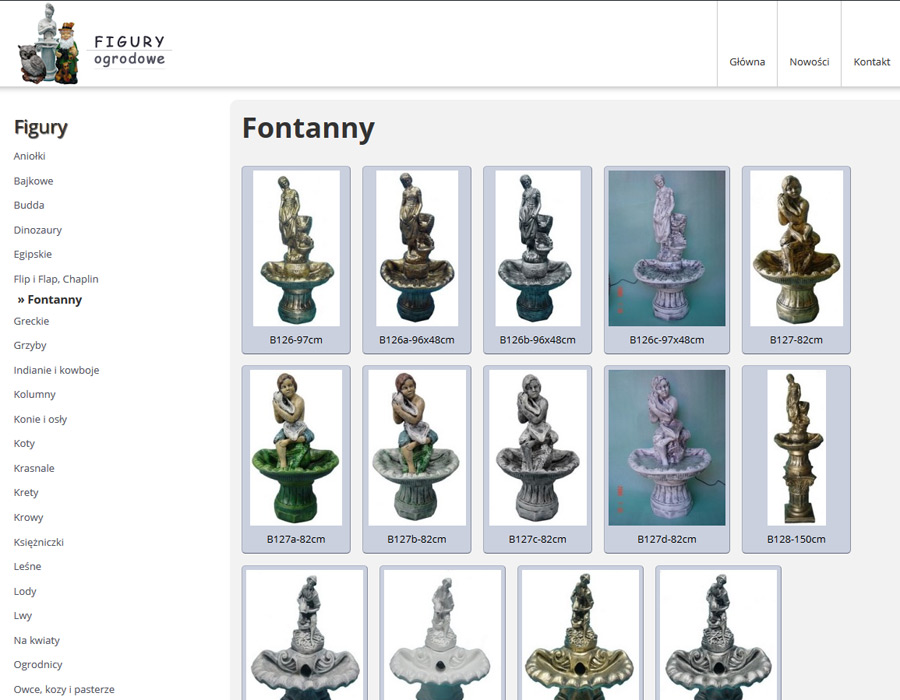View the B127d-82cm fountain picture
This screenshot has width=900, height=700.
[667, 448]
